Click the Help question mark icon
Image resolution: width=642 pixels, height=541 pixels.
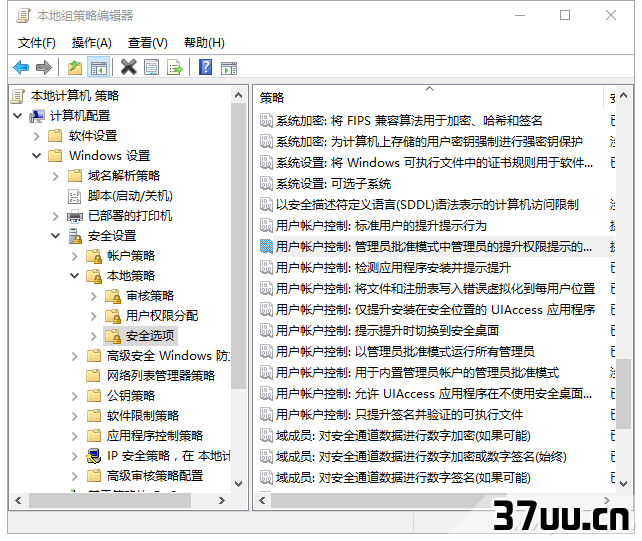pyautogui.click(x=205, y=67)
